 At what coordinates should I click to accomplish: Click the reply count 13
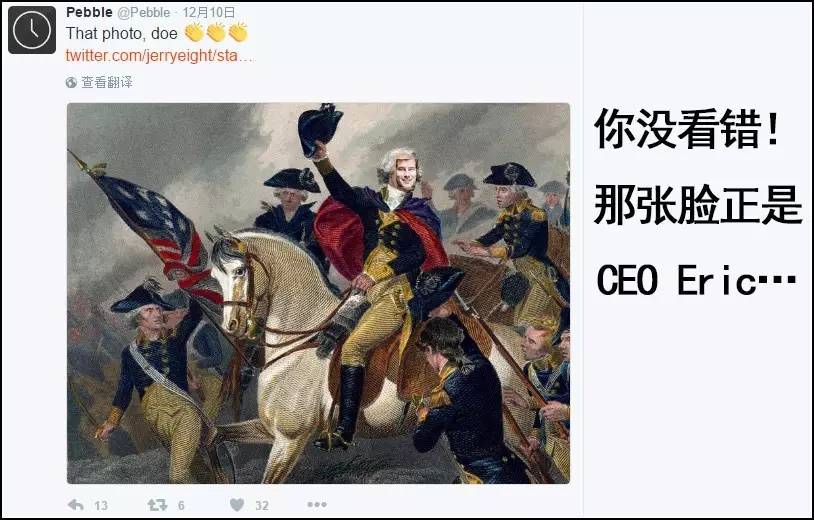(101, 505)
